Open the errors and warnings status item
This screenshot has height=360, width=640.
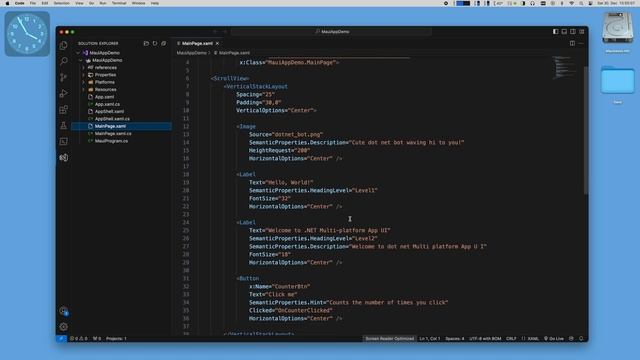tap(78, 338)
